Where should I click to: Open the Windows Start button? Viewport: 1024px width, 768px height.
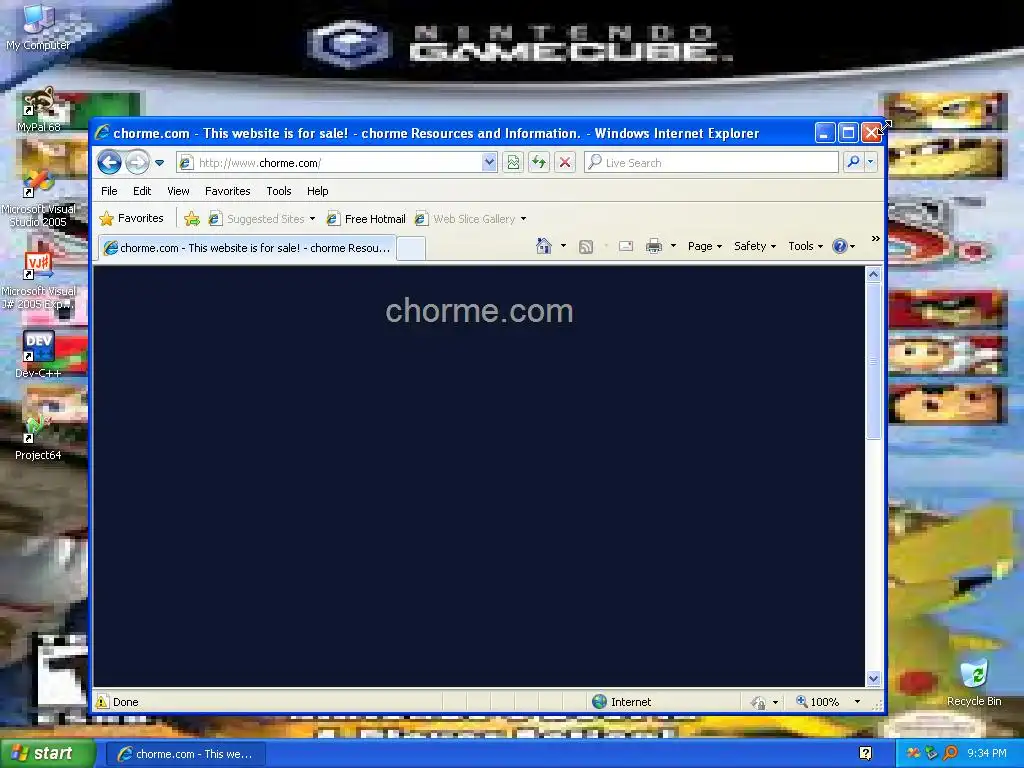pos(46,754)
